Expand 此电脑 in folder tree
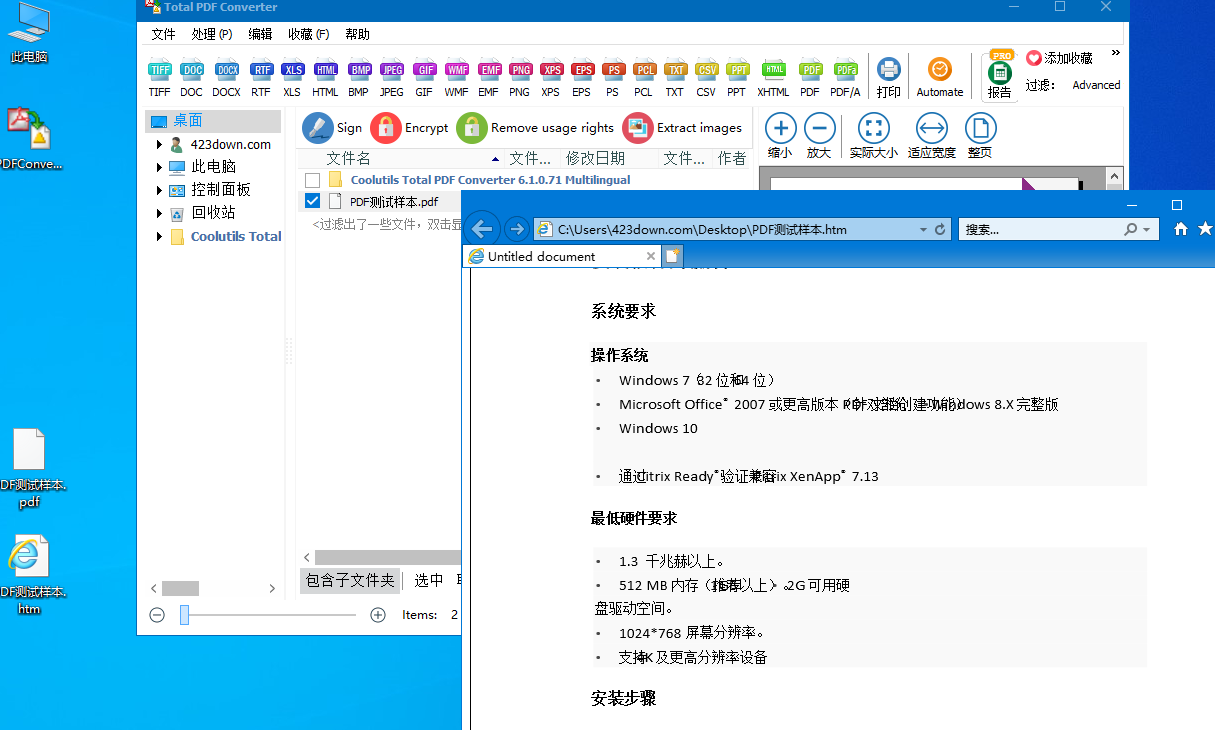Viewport: 1215px width, 730px height. 159,167
